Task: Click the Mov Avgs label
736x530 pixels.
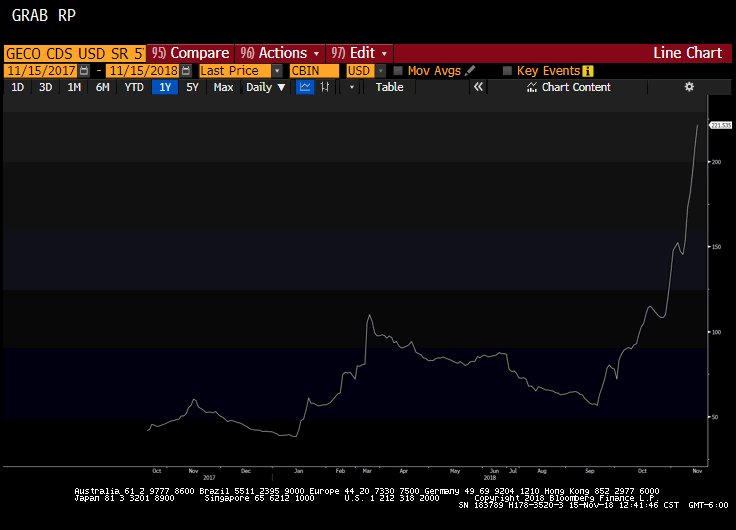Action: click(434, 71)
